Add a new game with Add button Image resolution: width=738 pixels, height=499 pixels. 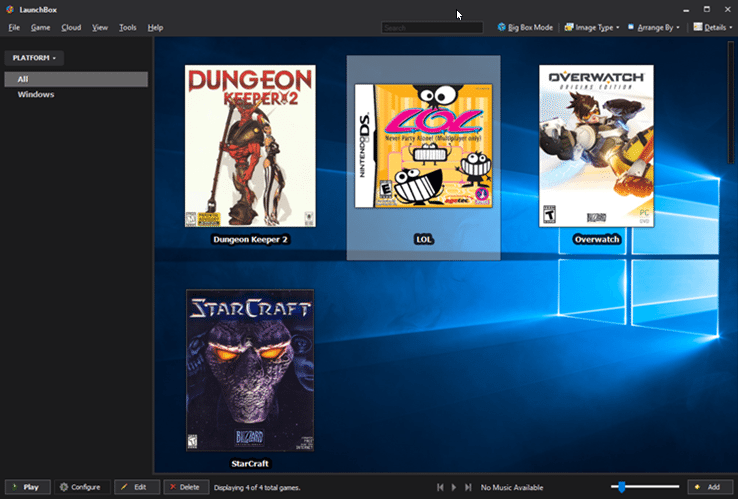tap(707, 487)
